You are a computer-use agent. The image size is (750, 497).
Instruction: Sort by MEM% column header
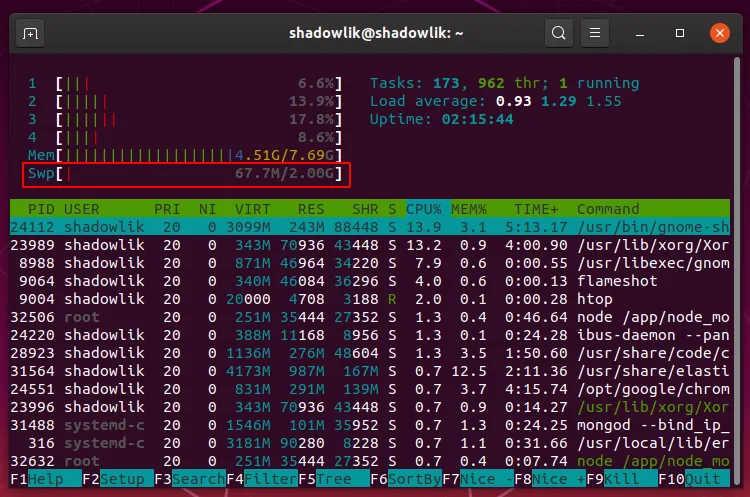click(469, 209)
